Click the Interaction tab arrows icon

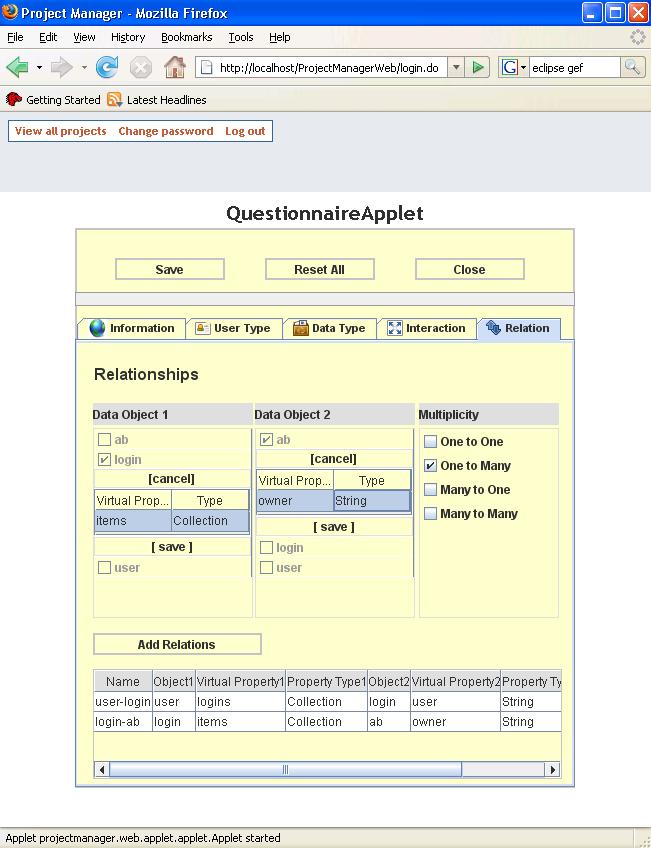point(395,328)
